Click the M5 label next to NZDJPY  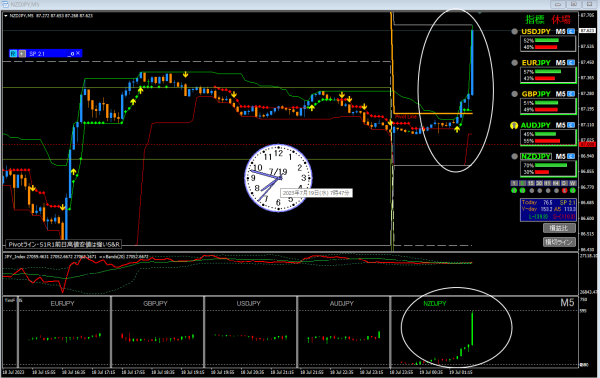[561, 156]
